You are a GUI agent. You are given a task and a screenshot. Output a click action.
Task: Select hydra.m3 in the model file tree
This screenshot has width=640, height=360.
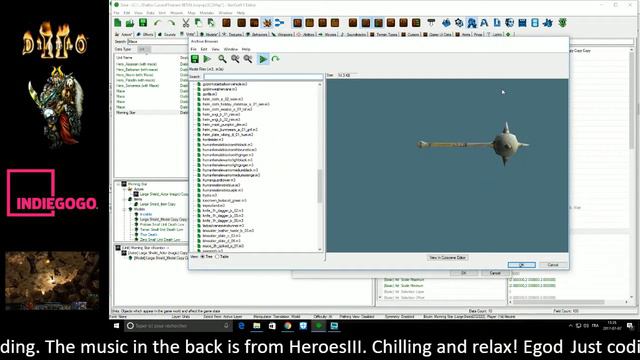point(209,195)
